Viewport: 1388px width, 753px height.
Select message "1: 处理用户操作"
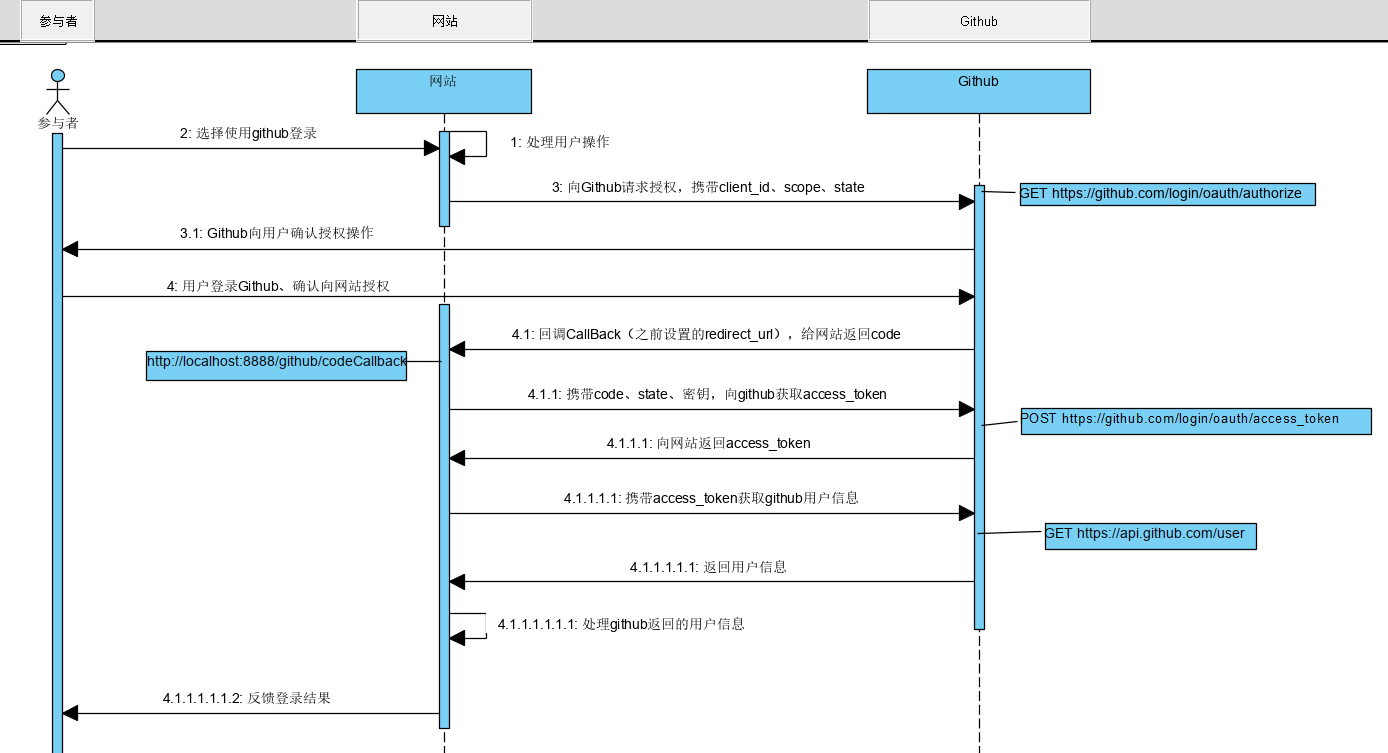click(x=560, y=142)
